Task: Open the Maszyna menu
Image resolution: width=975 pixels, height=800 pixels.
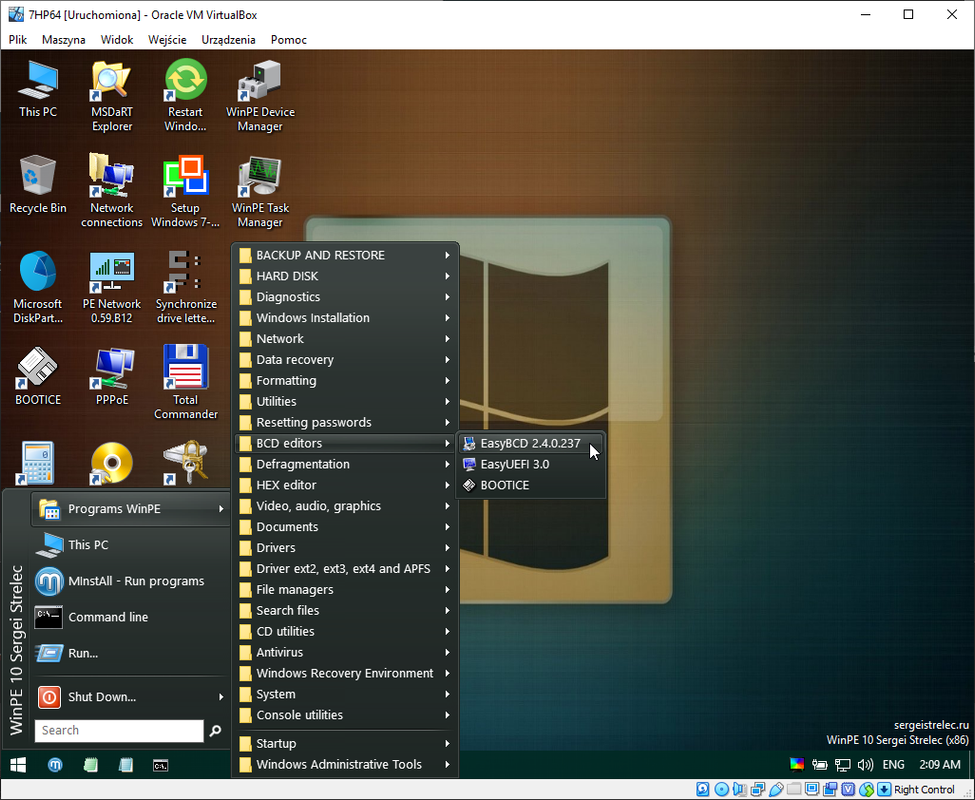Action: click(63, 39)
